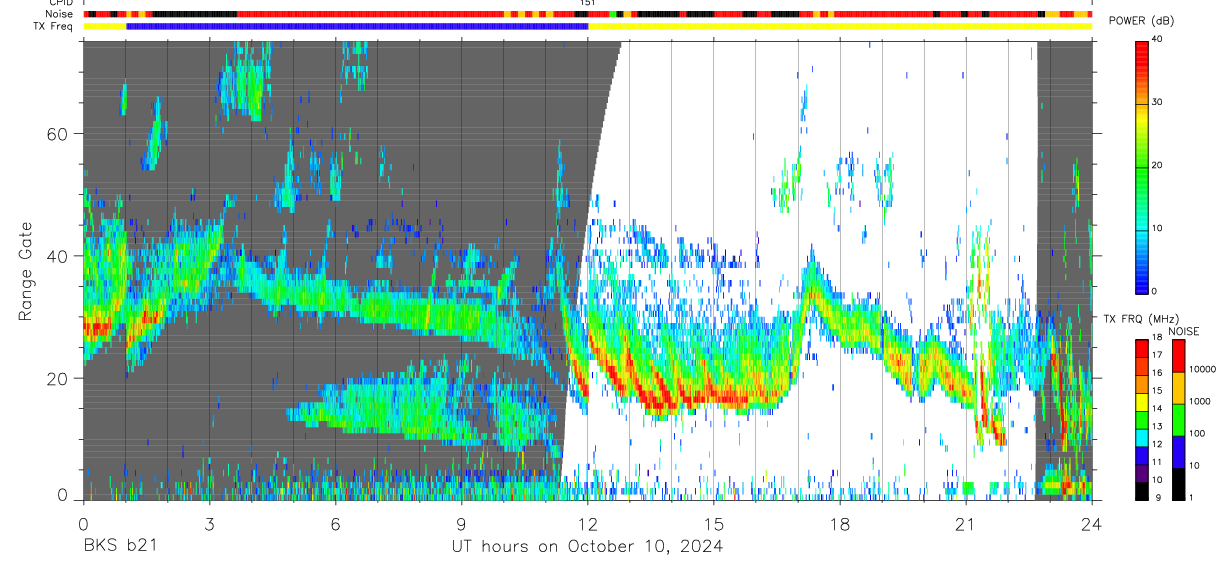Click the 15 tick on the UT hours axis
1228x567 pixels.
714,523
